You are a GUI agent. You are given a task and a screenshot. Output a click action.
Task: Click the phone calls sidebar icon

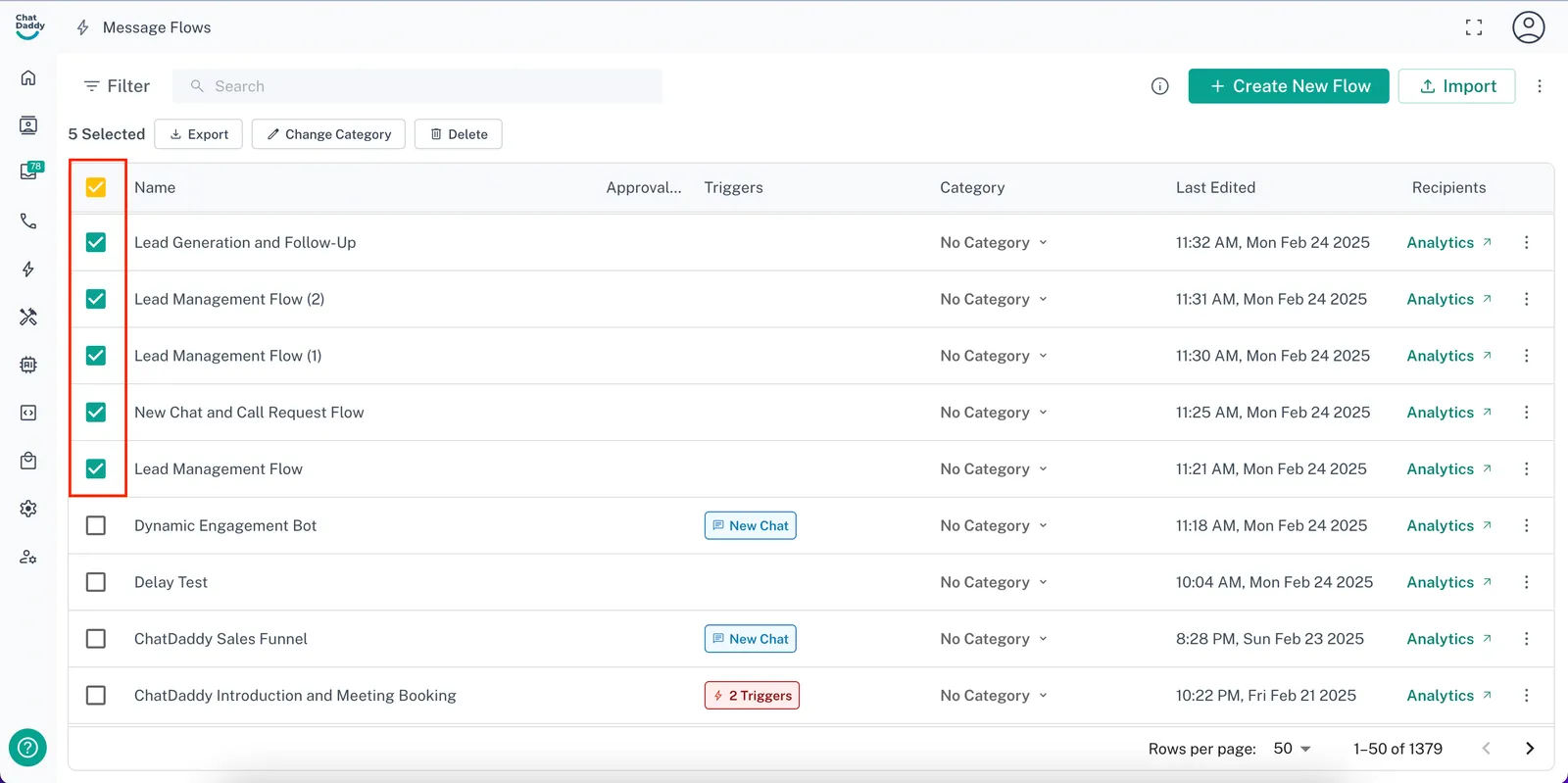coord(28,221)
